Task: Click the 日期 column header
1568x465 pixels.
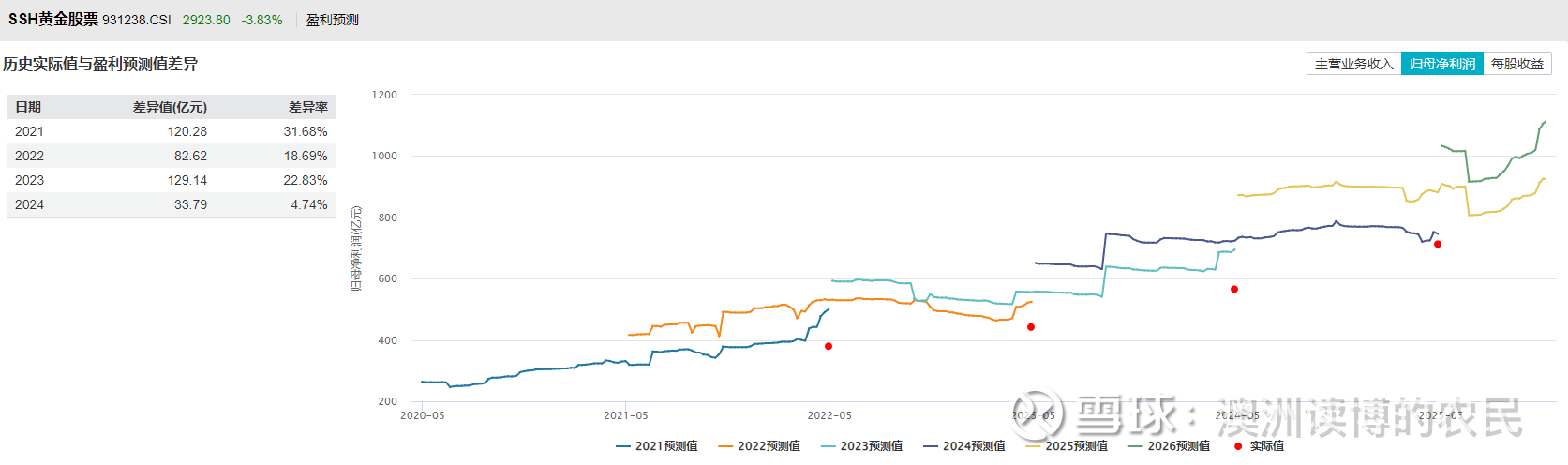Action: point(28,107)
